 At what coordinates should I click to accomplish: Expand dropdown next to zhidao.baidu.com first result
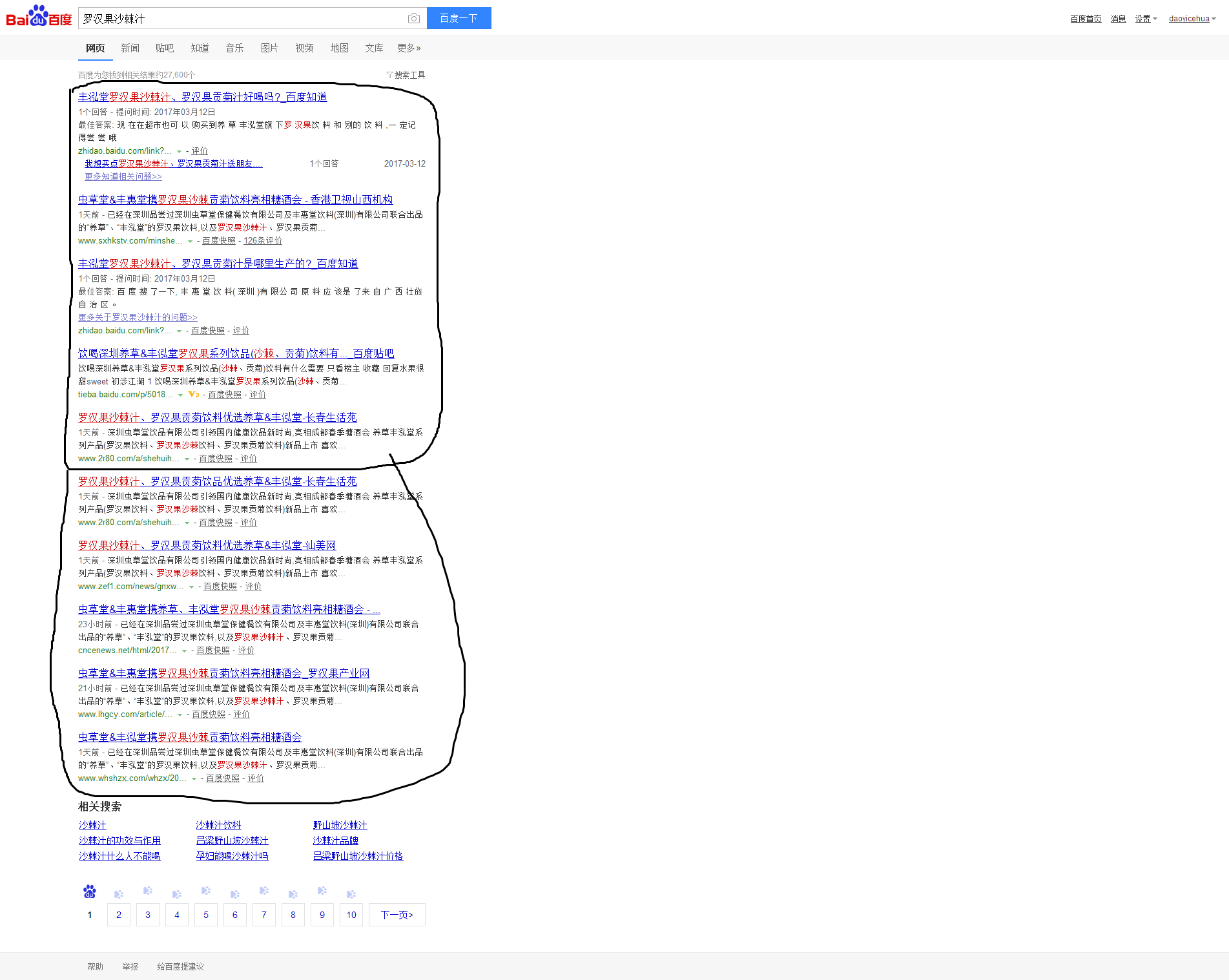(180, 151)
